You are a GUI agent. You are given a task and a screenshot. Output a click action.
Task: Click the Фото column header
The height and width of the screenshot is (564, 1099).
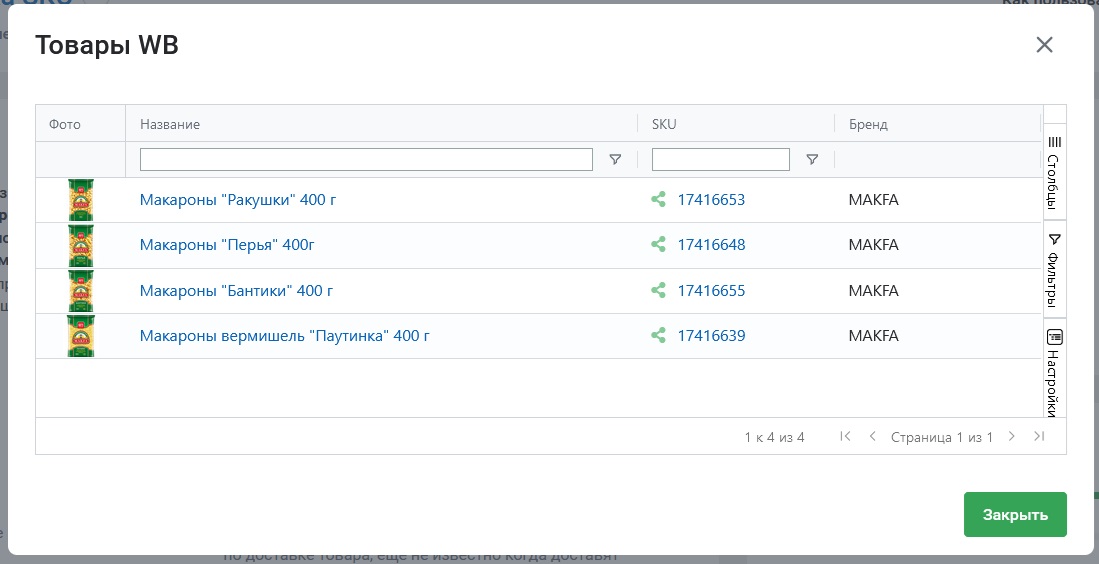(x=64, y=124)
